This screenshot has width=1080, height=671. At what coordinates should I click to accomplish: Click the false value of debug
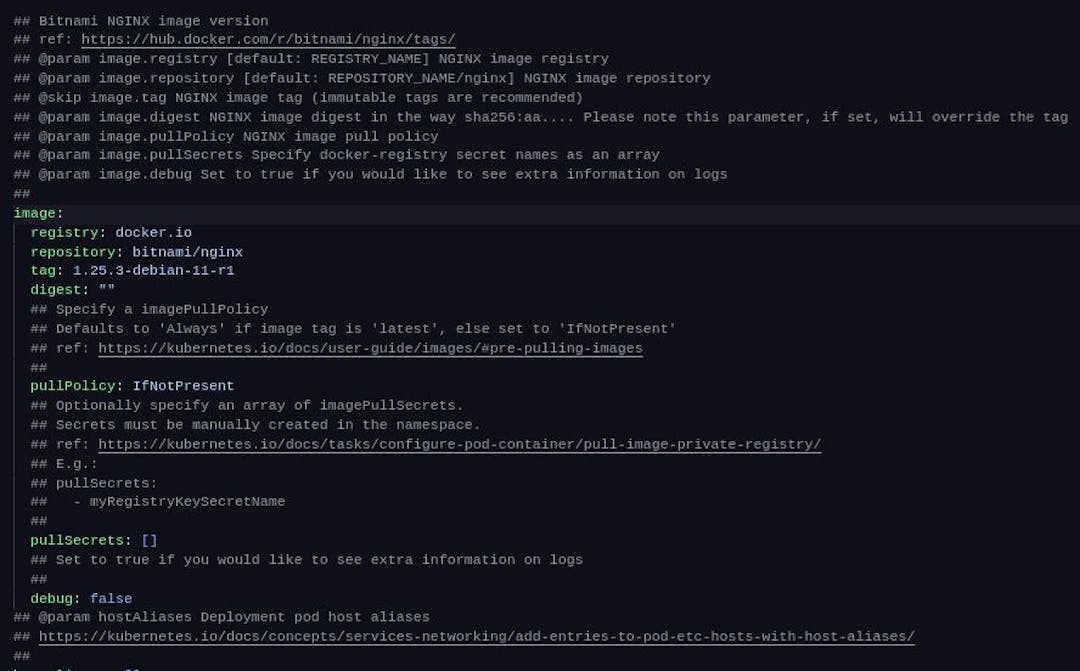[111, 598]
